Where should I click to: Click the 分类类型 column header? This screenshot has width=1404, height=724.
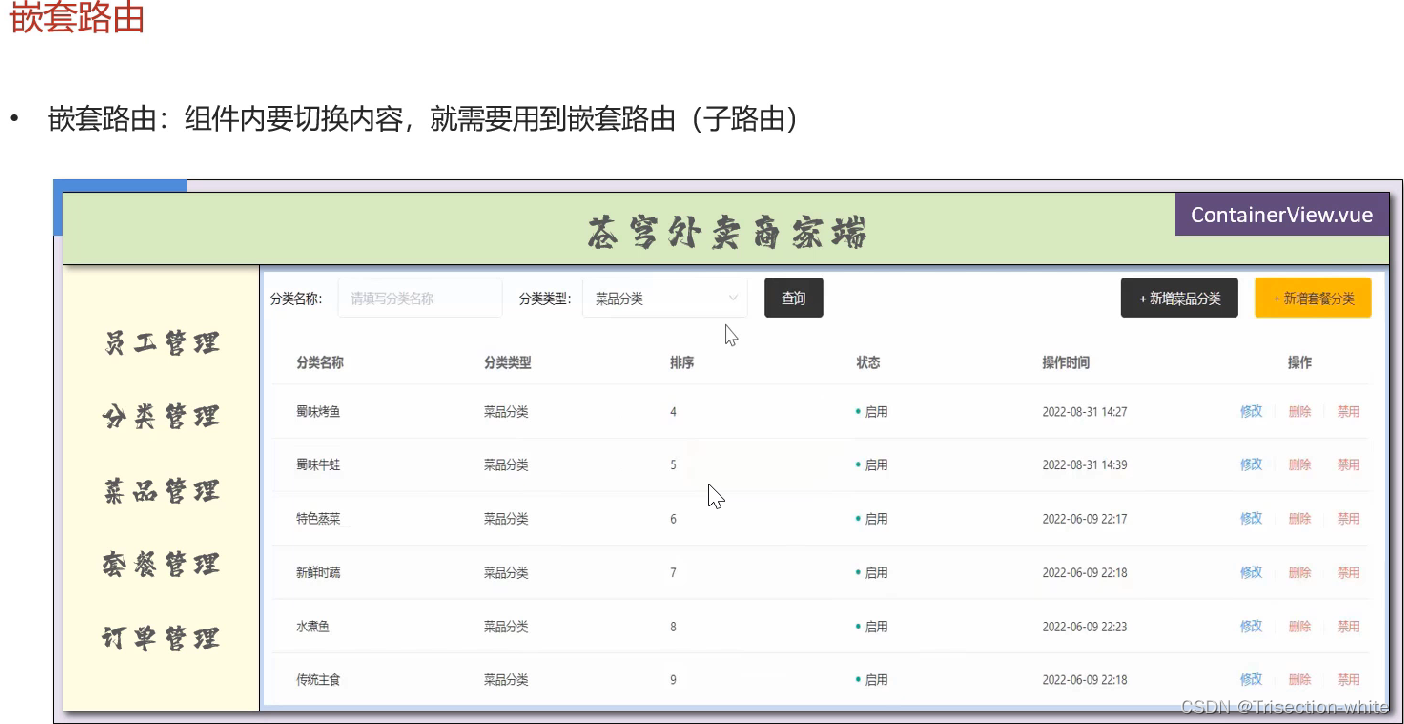pyautogui.click(x=507, y=363)
